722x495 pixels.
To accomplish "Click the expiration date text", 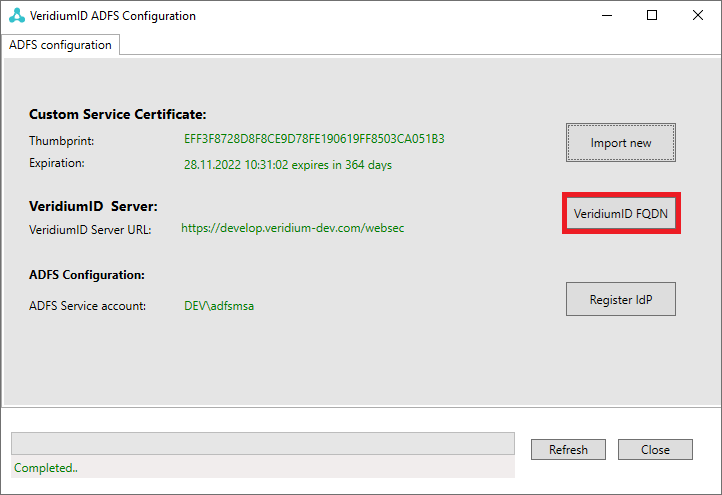I will point(287,165).
